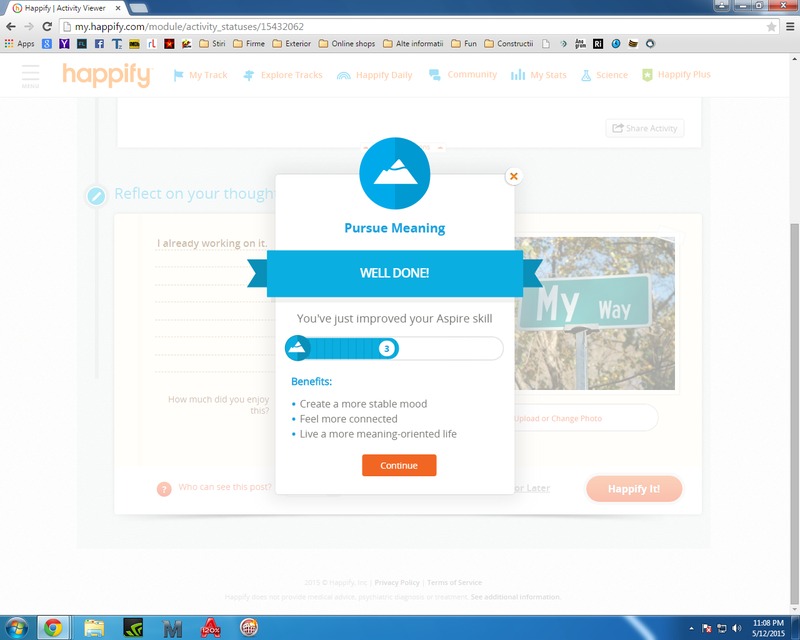Expand the Fun bookmarks folder

click(464, 44)
